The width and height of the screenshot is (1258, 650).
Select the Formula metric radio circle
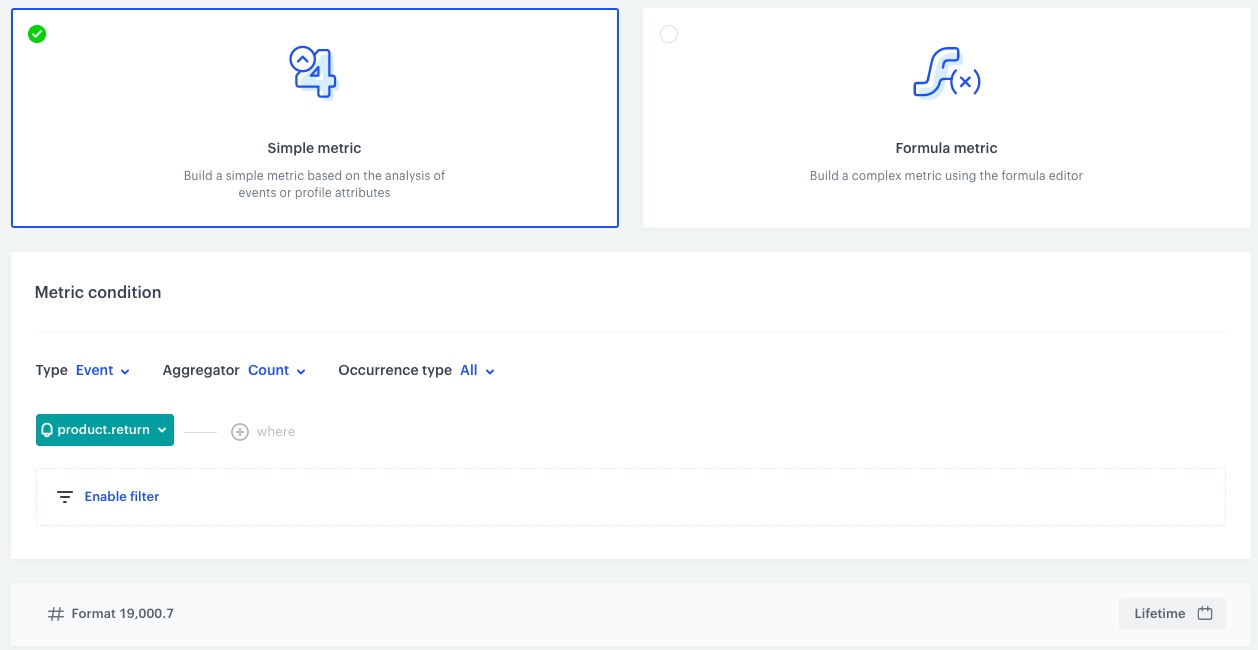pyautogui.click(x=669, y=34)
